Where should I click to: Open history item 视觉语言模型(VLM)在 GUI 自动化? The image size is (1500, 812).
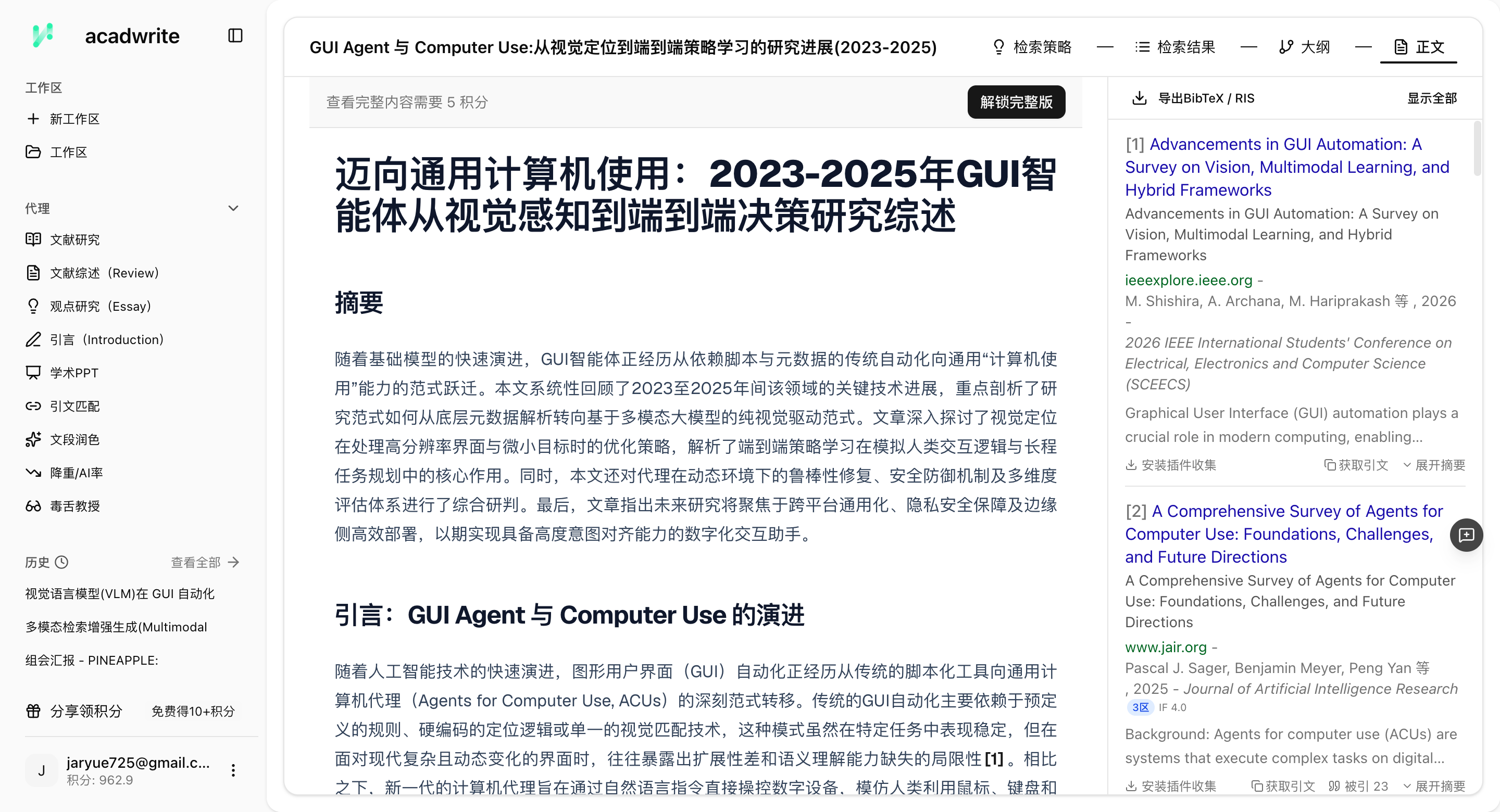120,594
